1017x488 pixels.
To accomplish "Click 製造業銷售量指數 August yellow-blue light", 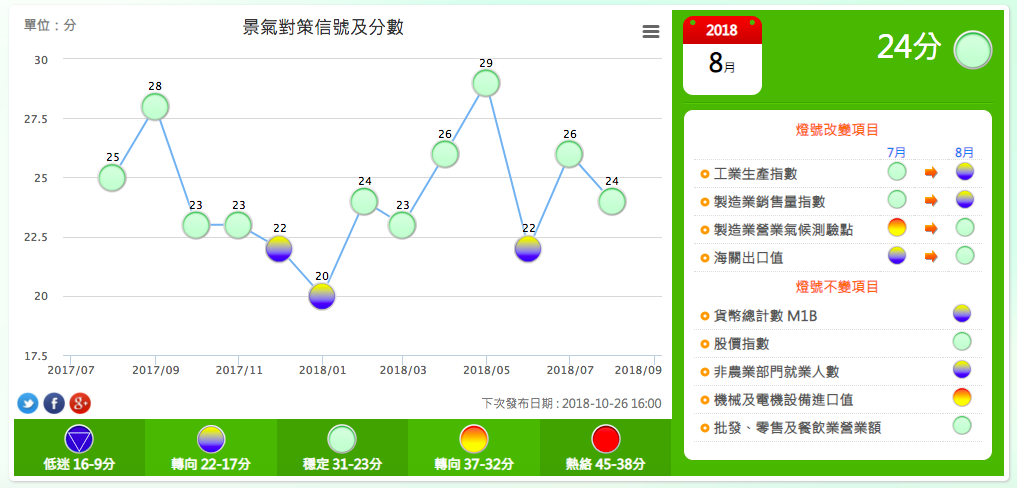I will [964, 199].
